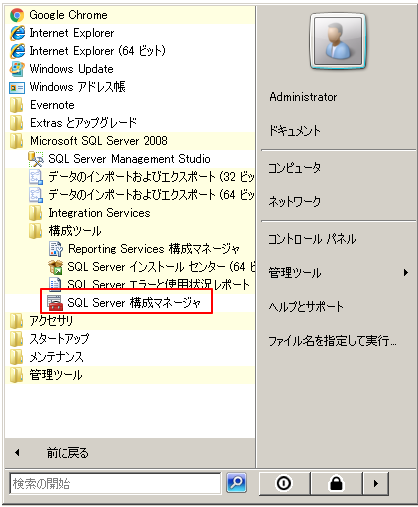Expand the アクセサリ folder
This screenshot has height=507, width=418.
[x=130, y=321]
